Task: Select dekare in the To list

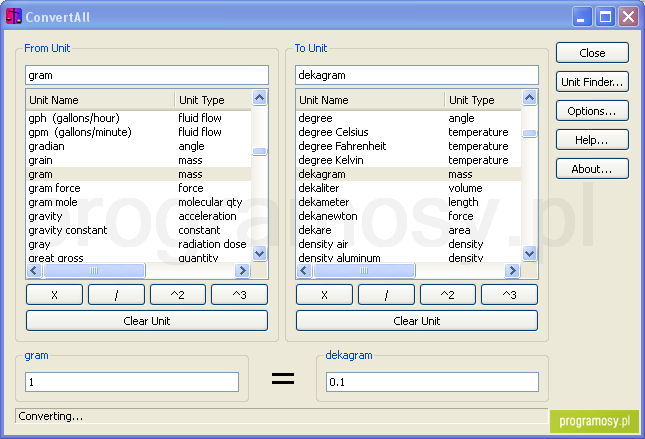Action: (408, 230)
